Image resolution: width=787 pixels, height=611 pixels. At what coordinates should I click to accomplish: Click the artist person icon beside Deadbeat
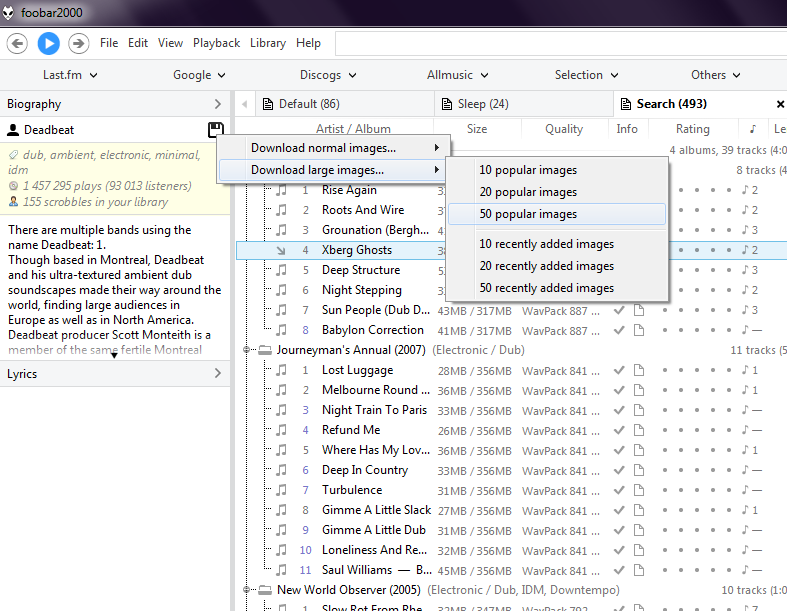click(x=13, y=130)
